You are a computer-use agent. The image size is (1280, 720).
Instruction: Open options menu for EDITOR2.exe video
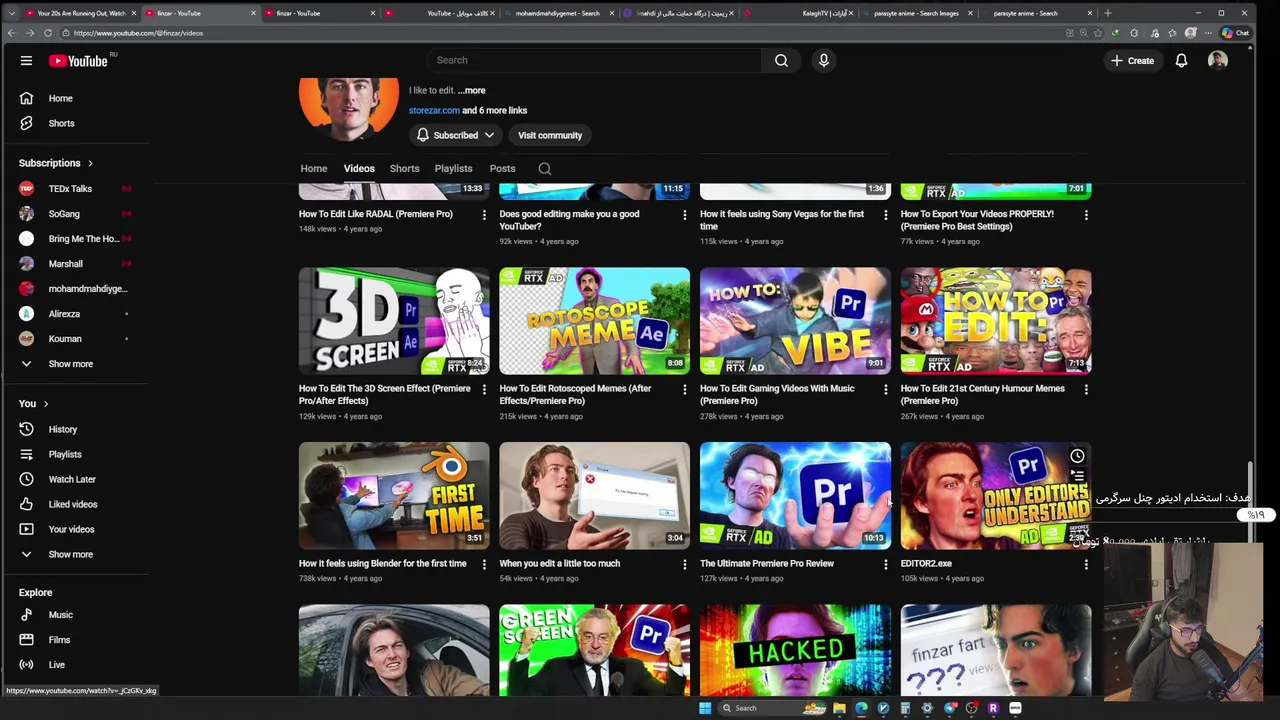(x=1086, y=564)
